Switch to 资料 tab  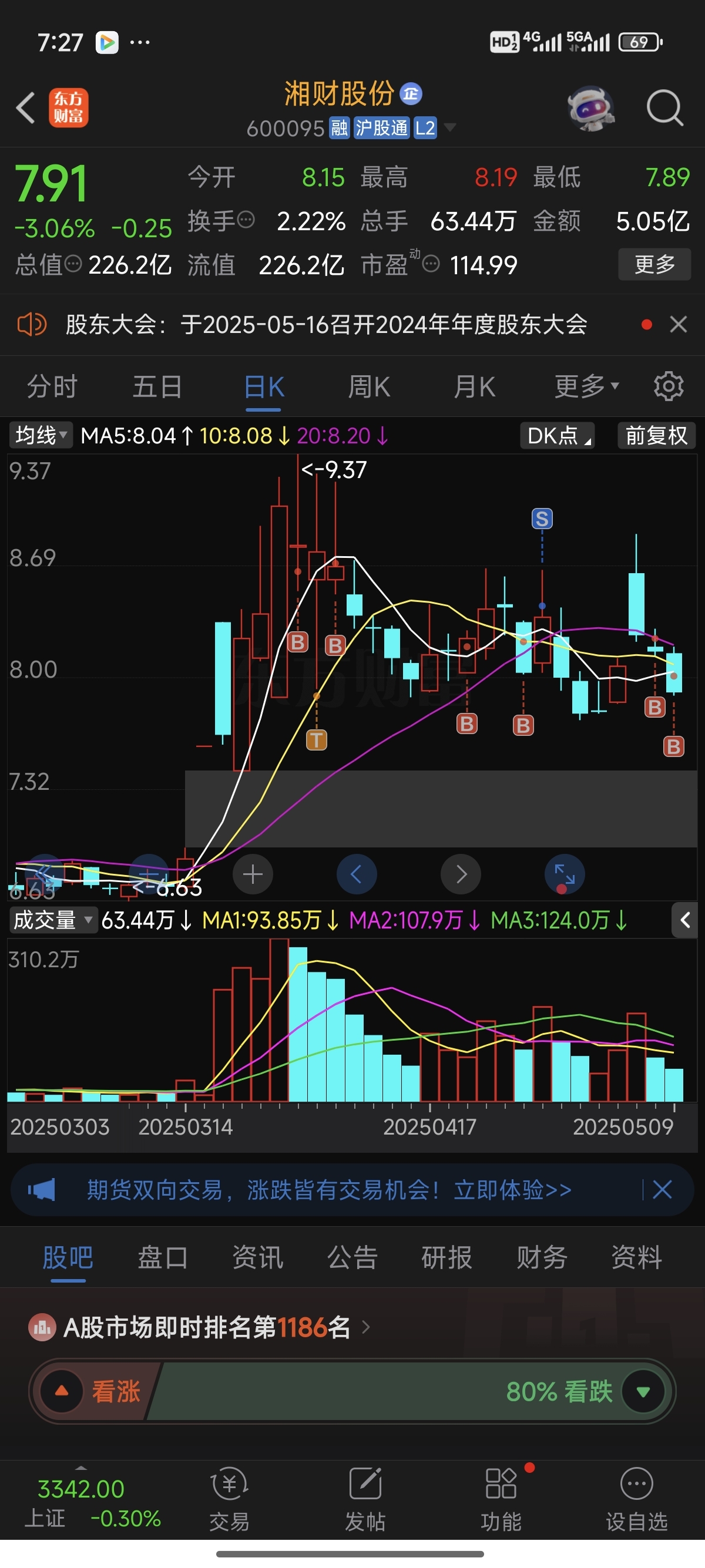(x=636, y=1257)
